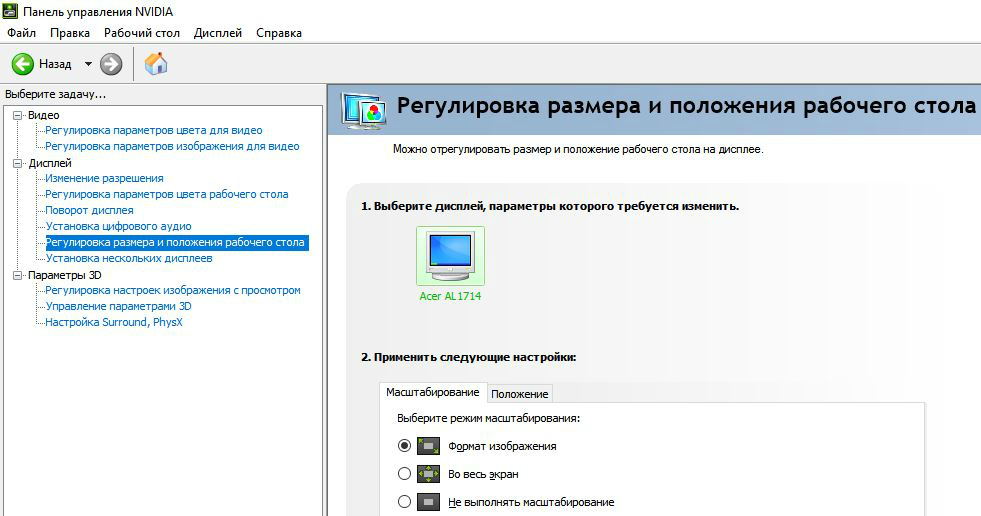Image resolution: width=981 pixels, height=516 pixels.
Task: Open the "Файл" menu
Action: [21, 33]
